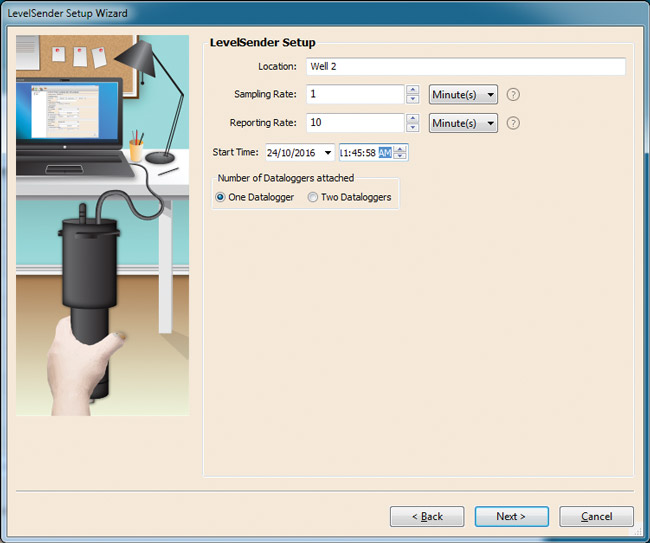Click the help icon beside Reporting Rate

pyautogui.click(x=514, y=123)
